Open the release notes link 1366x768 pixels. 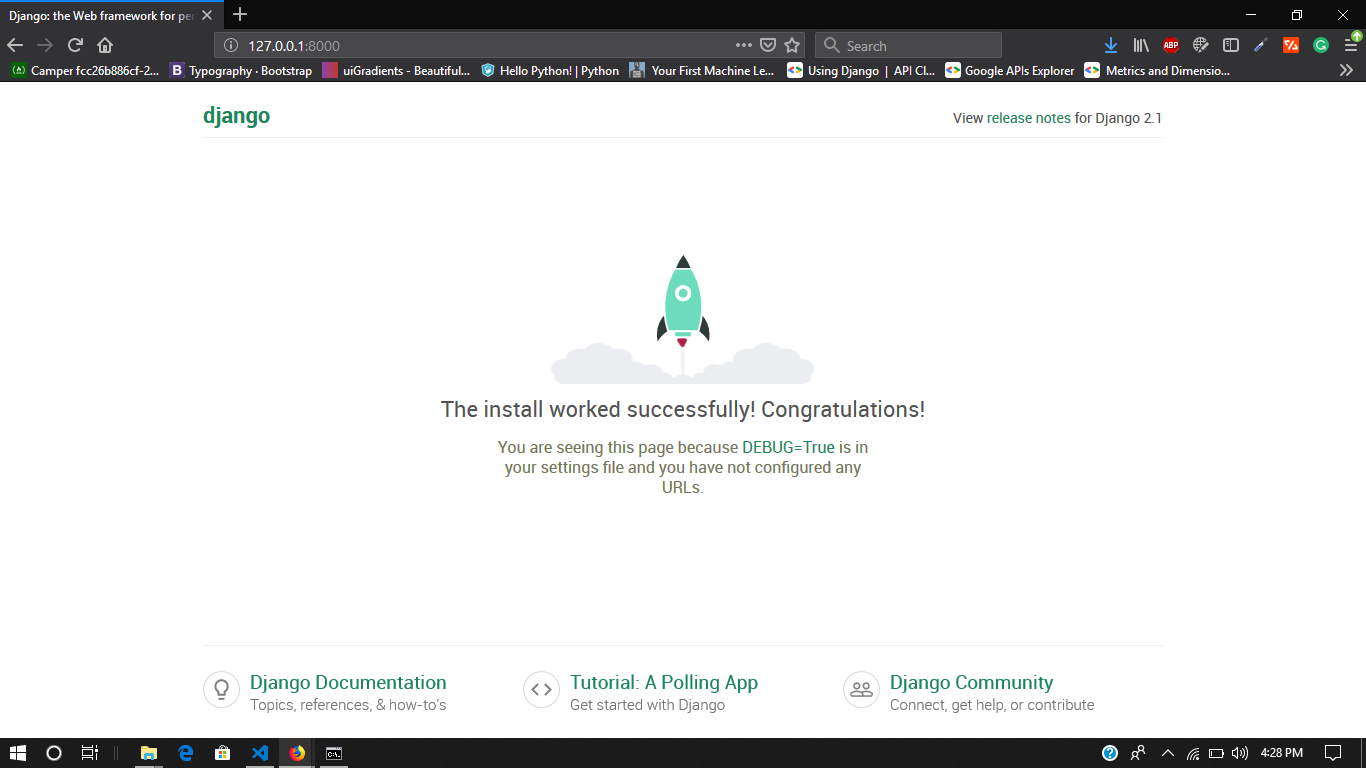click(1028, 118)
